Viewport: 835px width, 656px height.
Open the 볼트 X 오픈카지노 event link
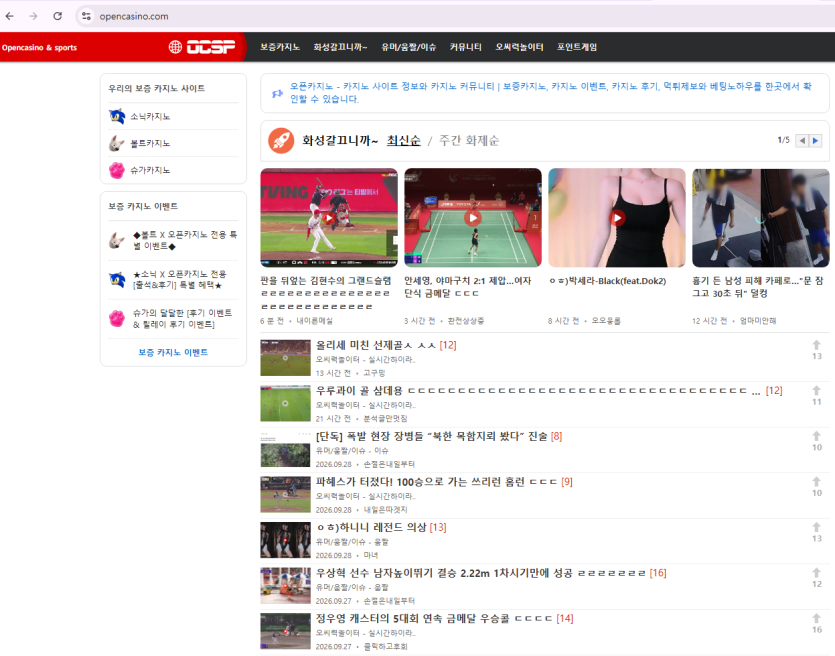pos(185,240)
